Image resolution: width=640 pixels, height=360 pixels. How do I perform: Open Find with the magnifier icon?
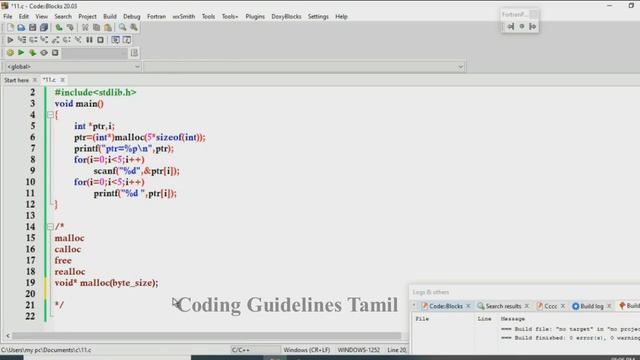122,27
